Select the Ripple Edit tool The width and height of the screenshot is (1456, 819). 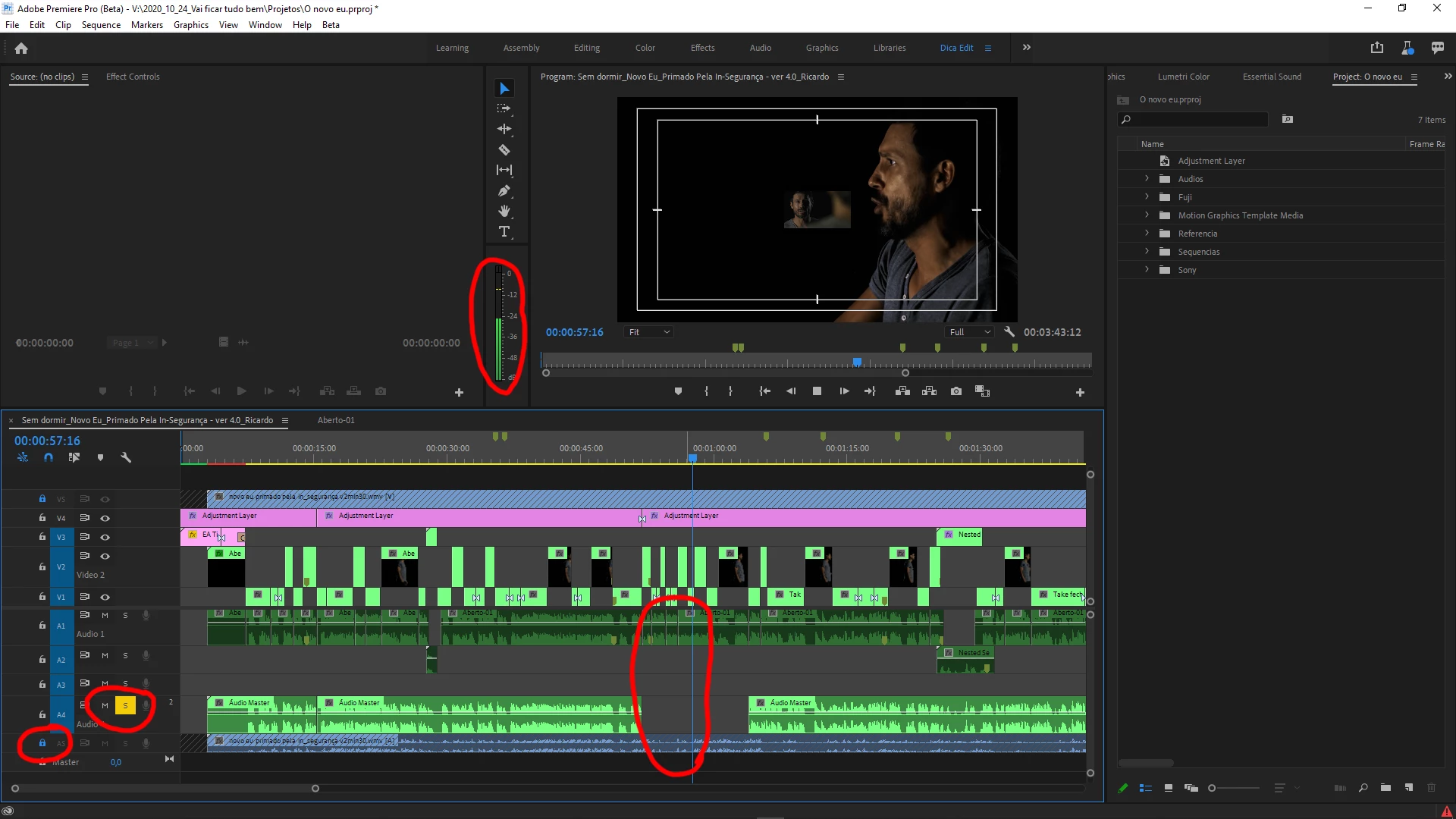click(x=504, y=130)
